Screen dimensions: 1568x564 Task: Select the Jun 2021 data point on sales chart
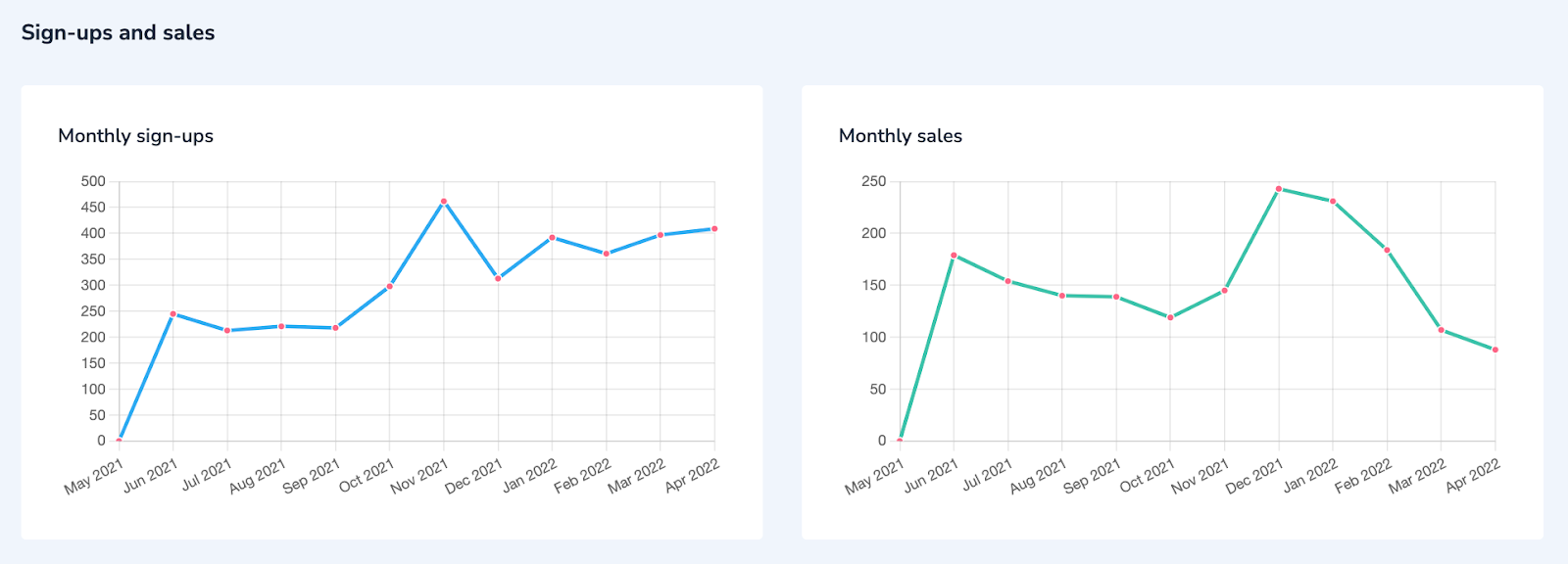pyautogui.click(x=954, y=256)
